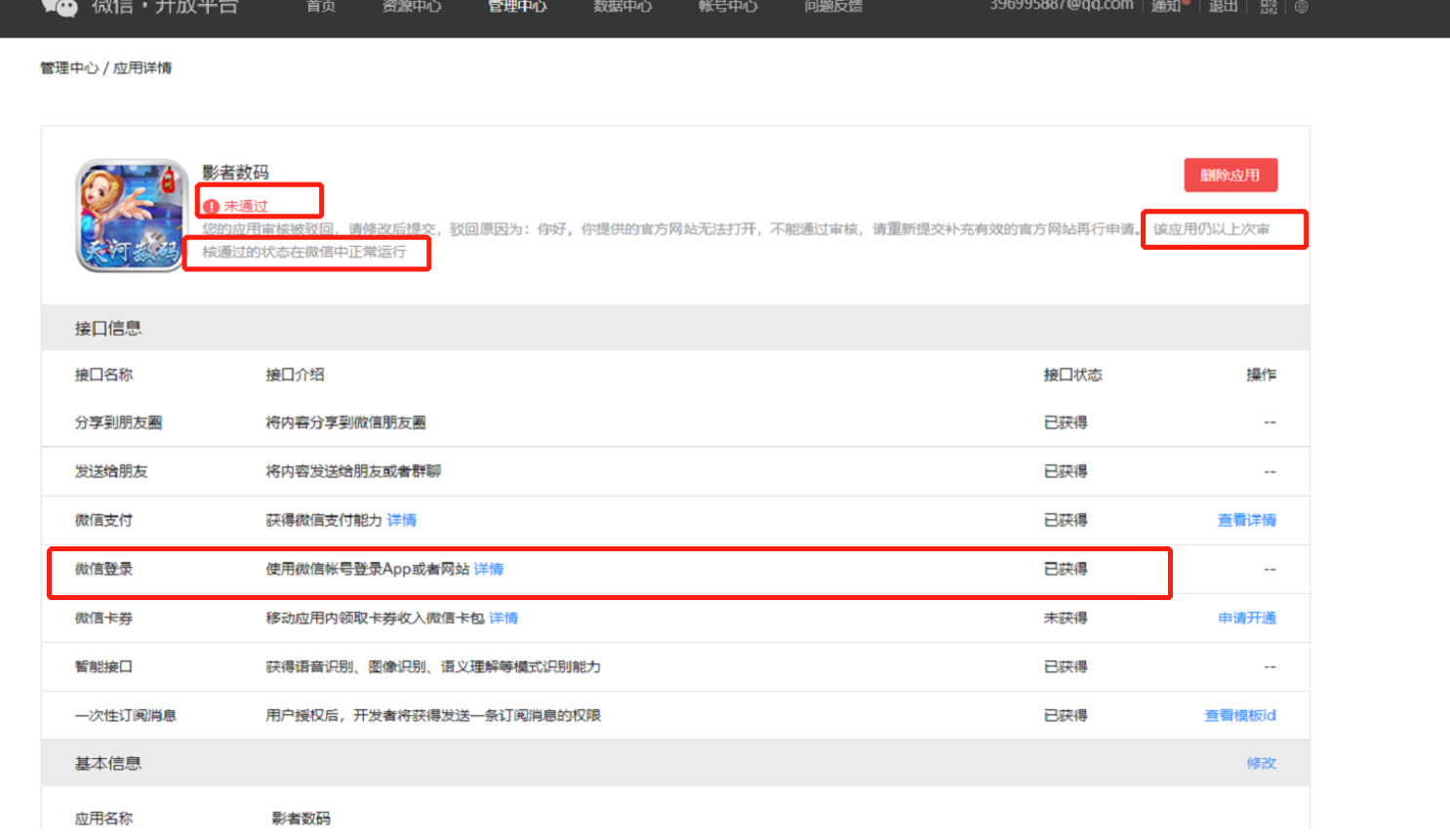The height and width of the screenshot is (840, 1450).
Task: Click the 影者数码 app title
Action: [x=235, y=173]
